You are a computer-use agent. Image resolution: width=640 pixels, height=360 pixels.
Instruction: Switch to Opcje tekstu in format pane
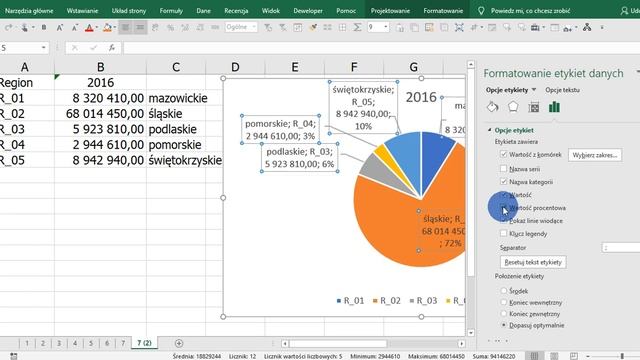click(562, 90)
